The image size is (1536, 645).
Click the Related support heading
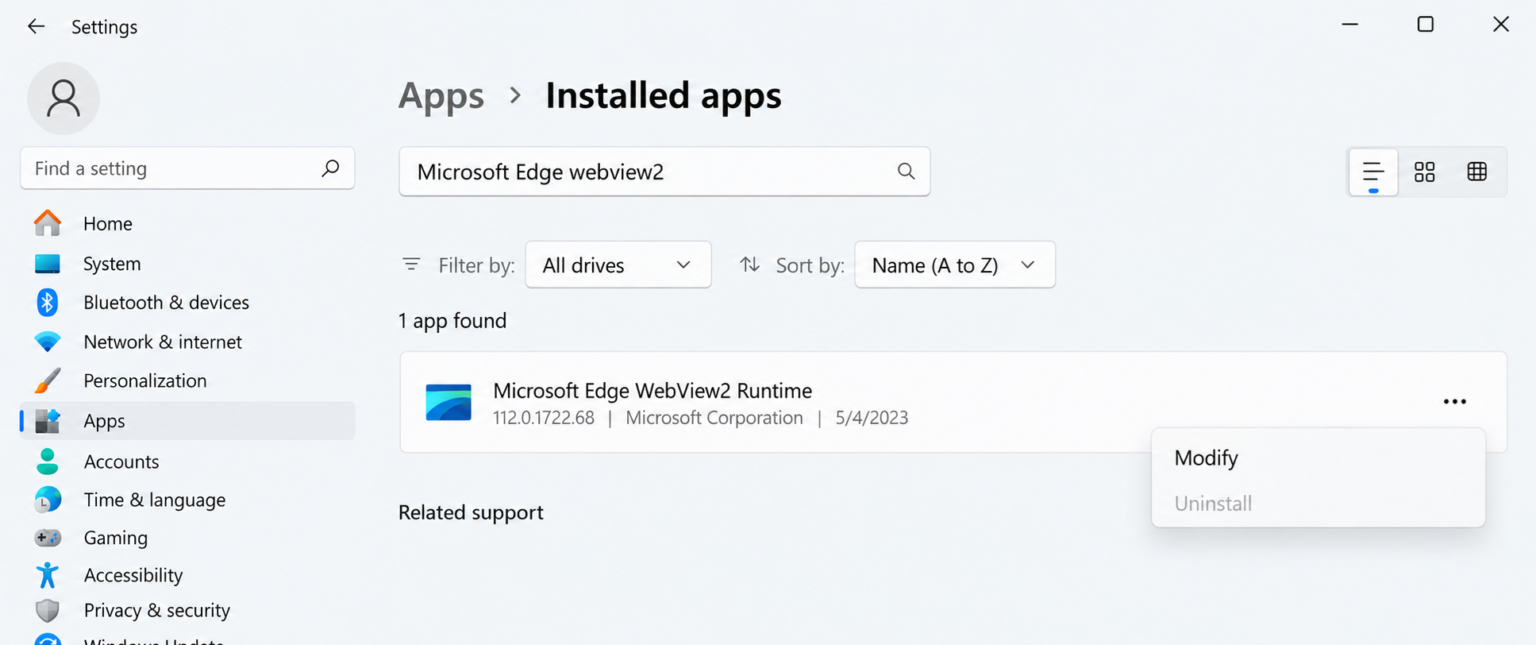click(x=471, y=512)
